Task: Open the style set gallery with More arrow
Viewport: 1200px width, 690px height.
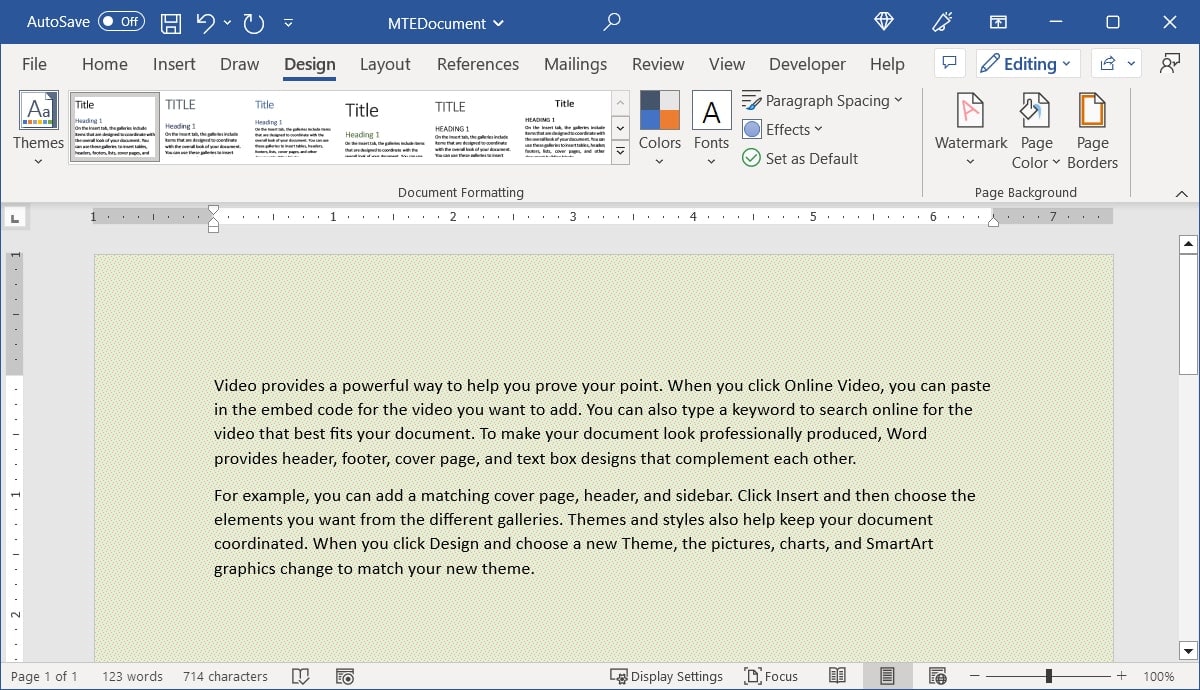Action: (x=620, y=151)
